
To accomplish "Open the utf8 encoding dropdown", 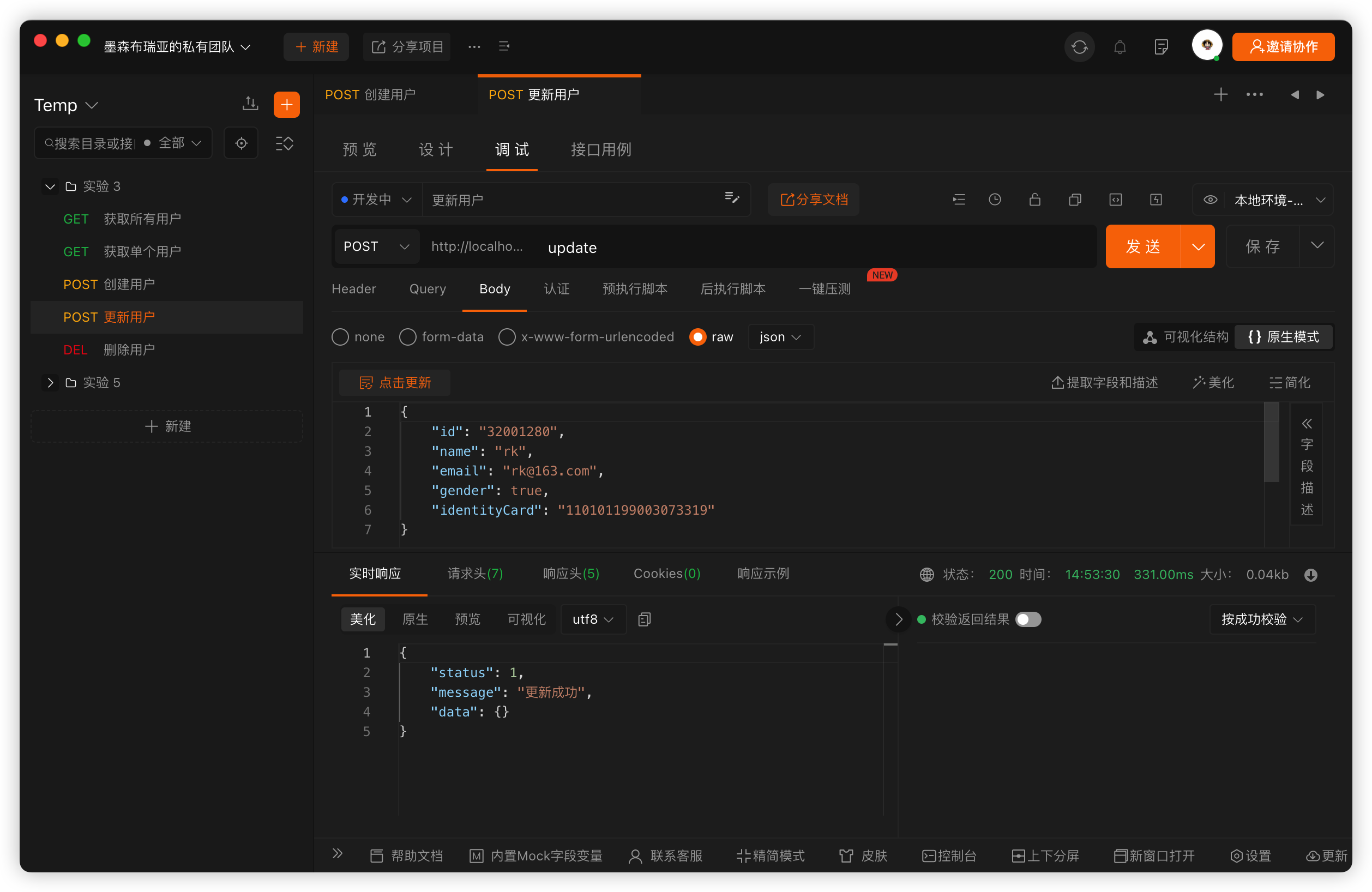I will click(593, 619).
